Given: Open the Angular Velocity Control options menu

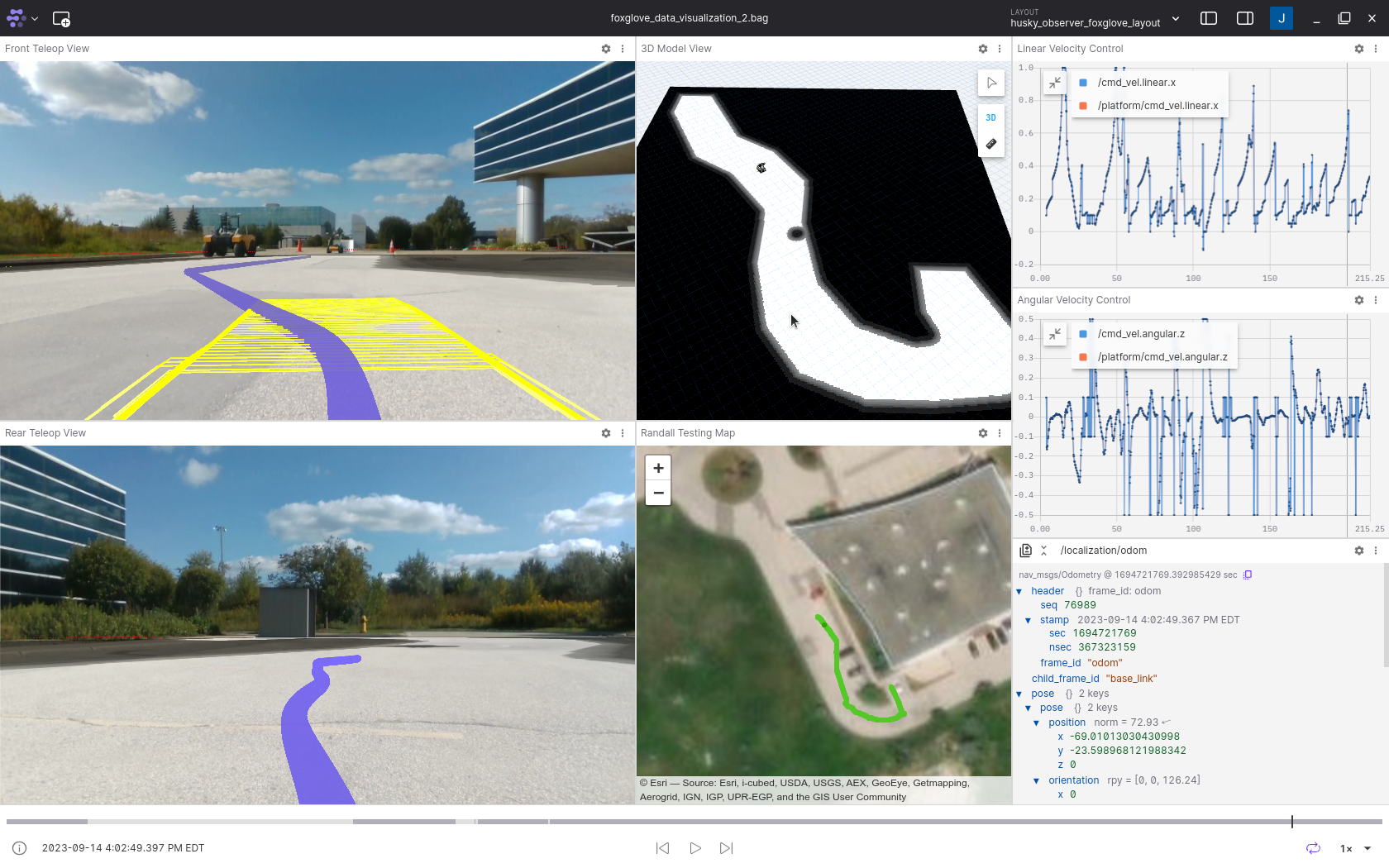Looking at the screenshot, I should (1376, 300).
